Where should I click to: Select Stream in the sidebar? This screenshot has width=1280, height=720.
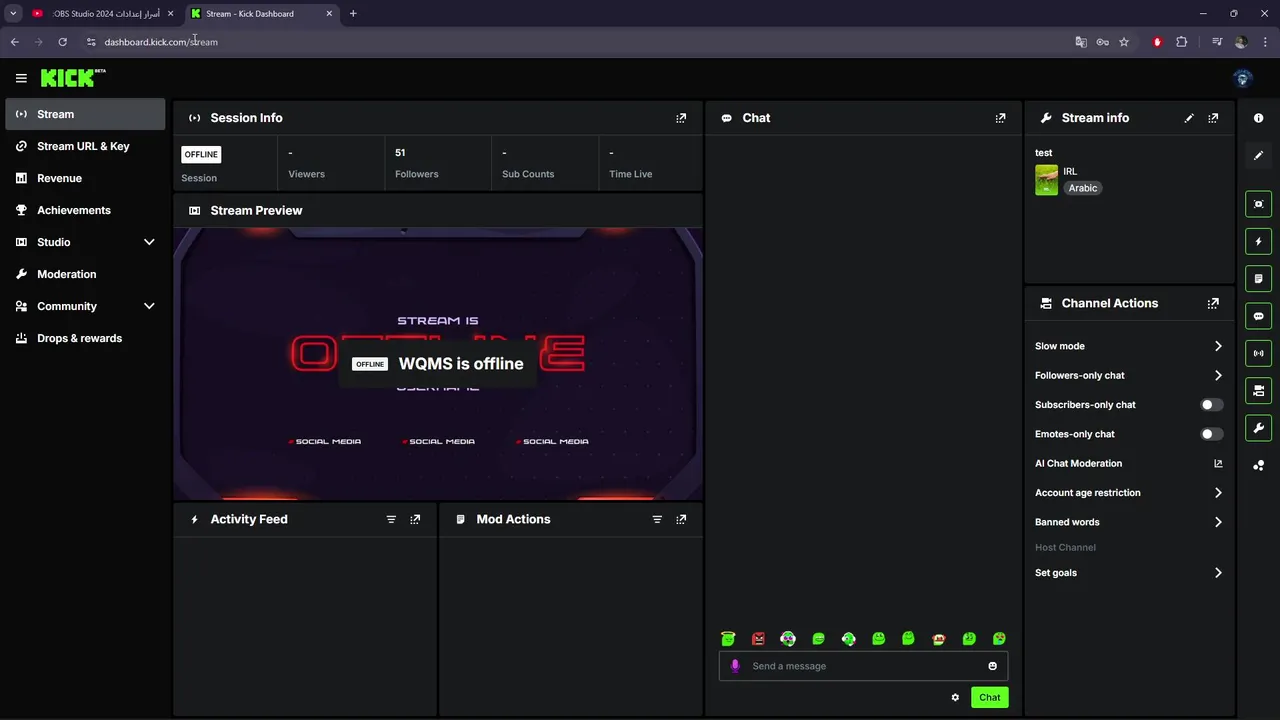click(x=85, y=114)
